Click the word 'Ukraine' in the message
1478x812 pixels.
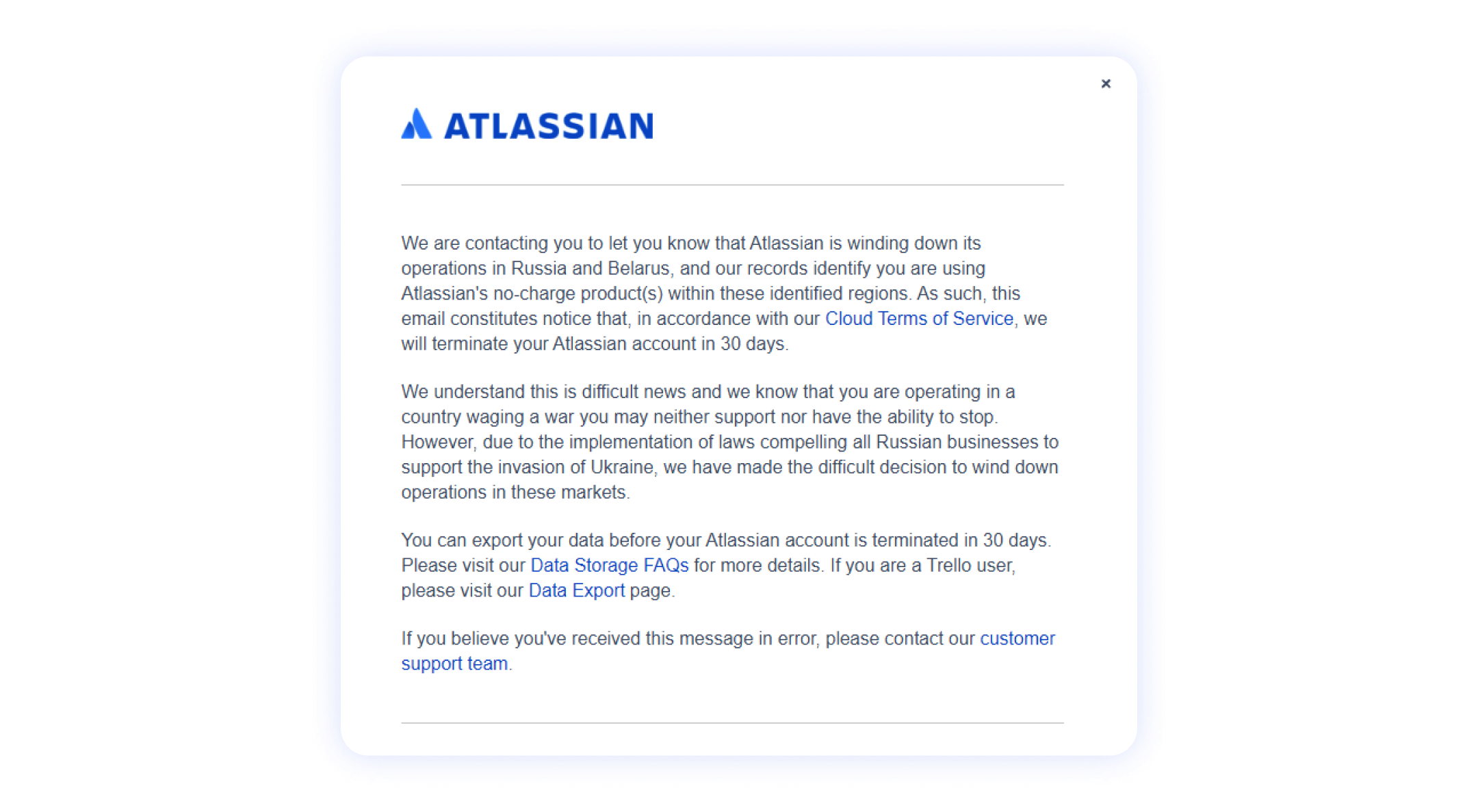point(622,467)
